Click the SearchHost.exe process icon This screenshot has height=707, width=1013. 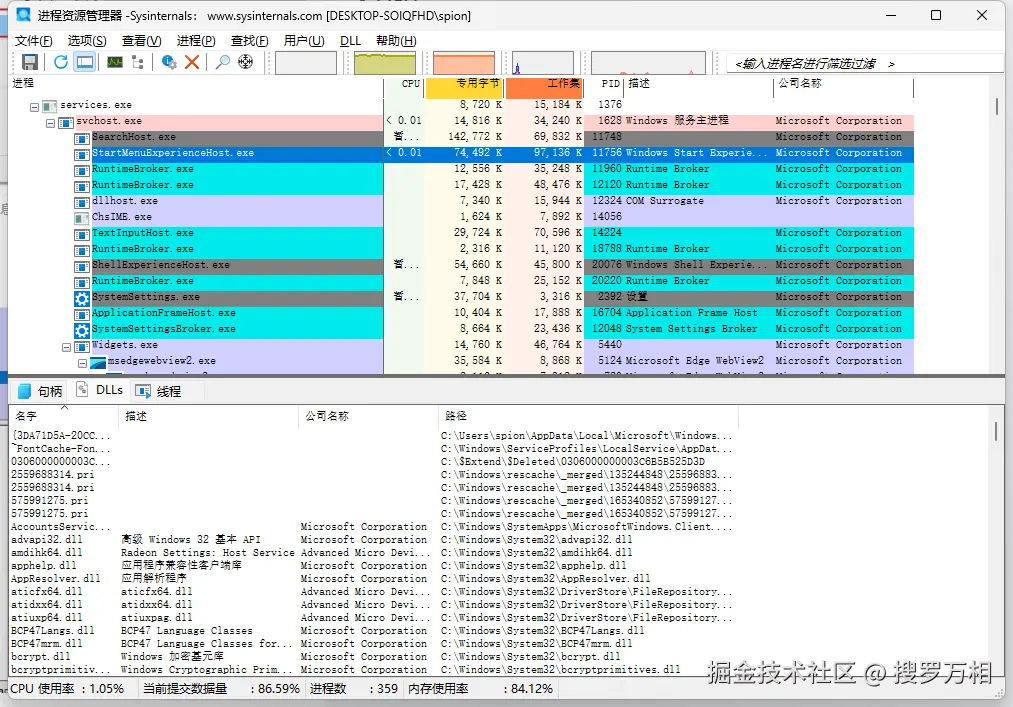(x=81, y=138)
